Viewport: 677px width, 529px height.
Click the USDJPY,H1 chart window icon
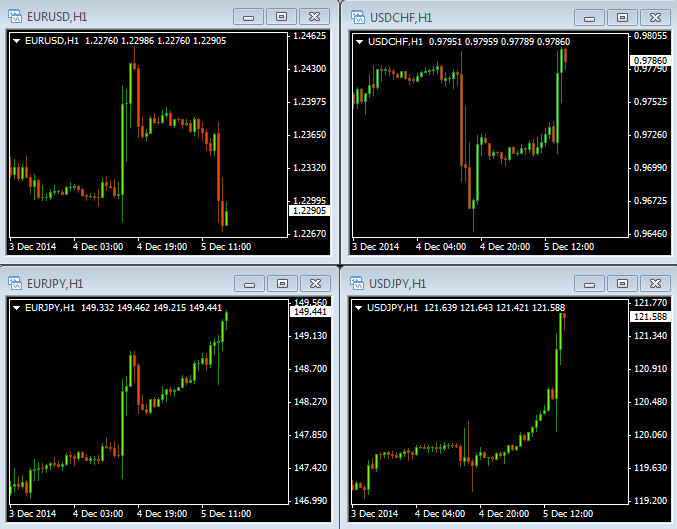(x=357, y=283)
